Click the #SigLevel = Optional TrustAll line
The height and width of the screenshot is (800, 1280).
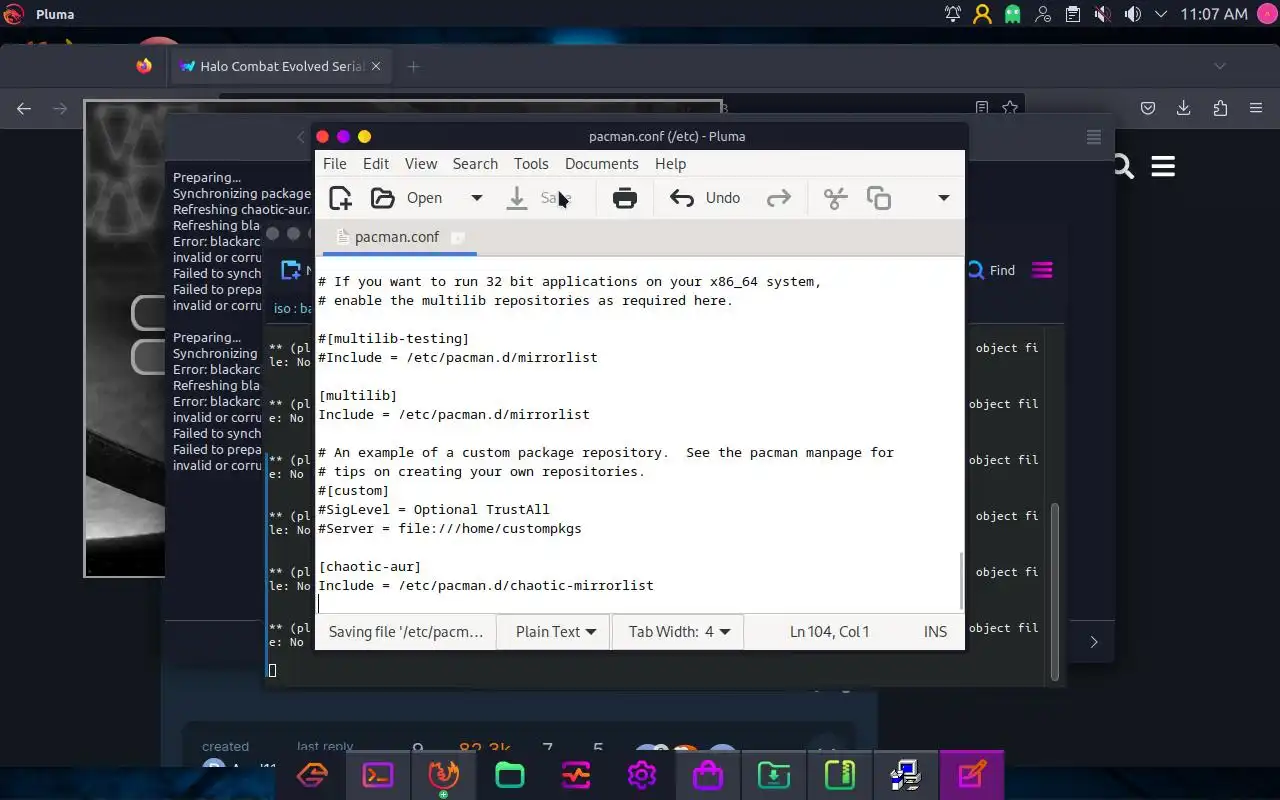[x=434, y=510]
